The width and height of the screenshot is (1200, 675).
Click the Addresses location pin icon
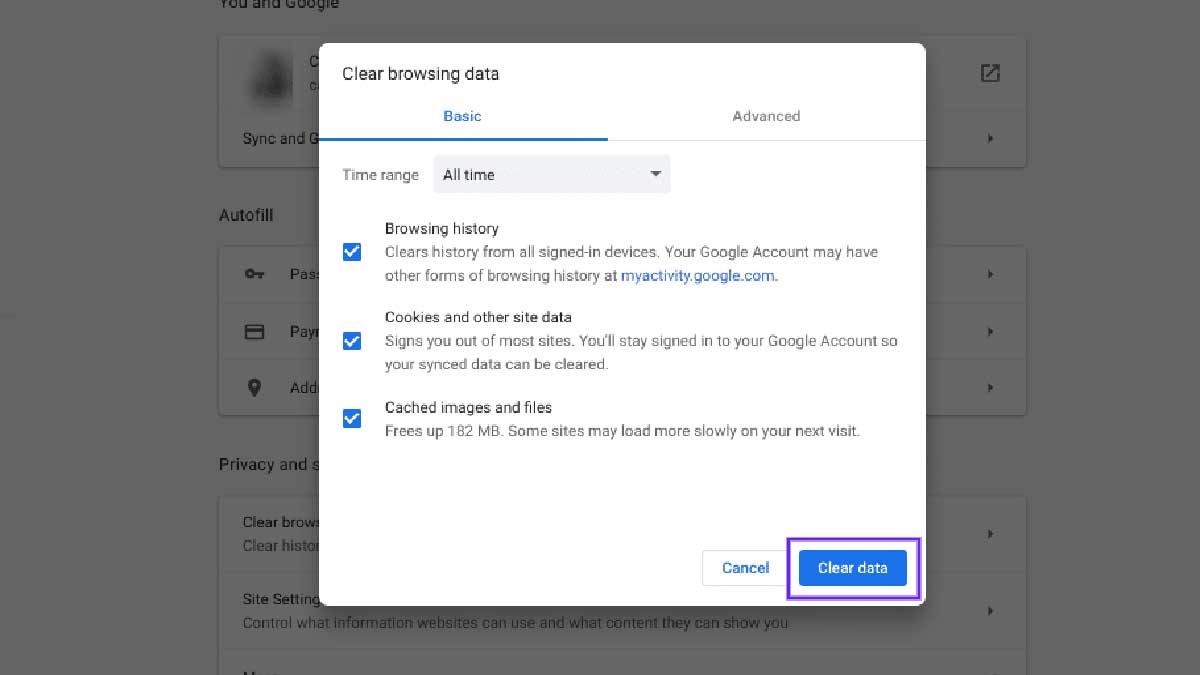254,388
